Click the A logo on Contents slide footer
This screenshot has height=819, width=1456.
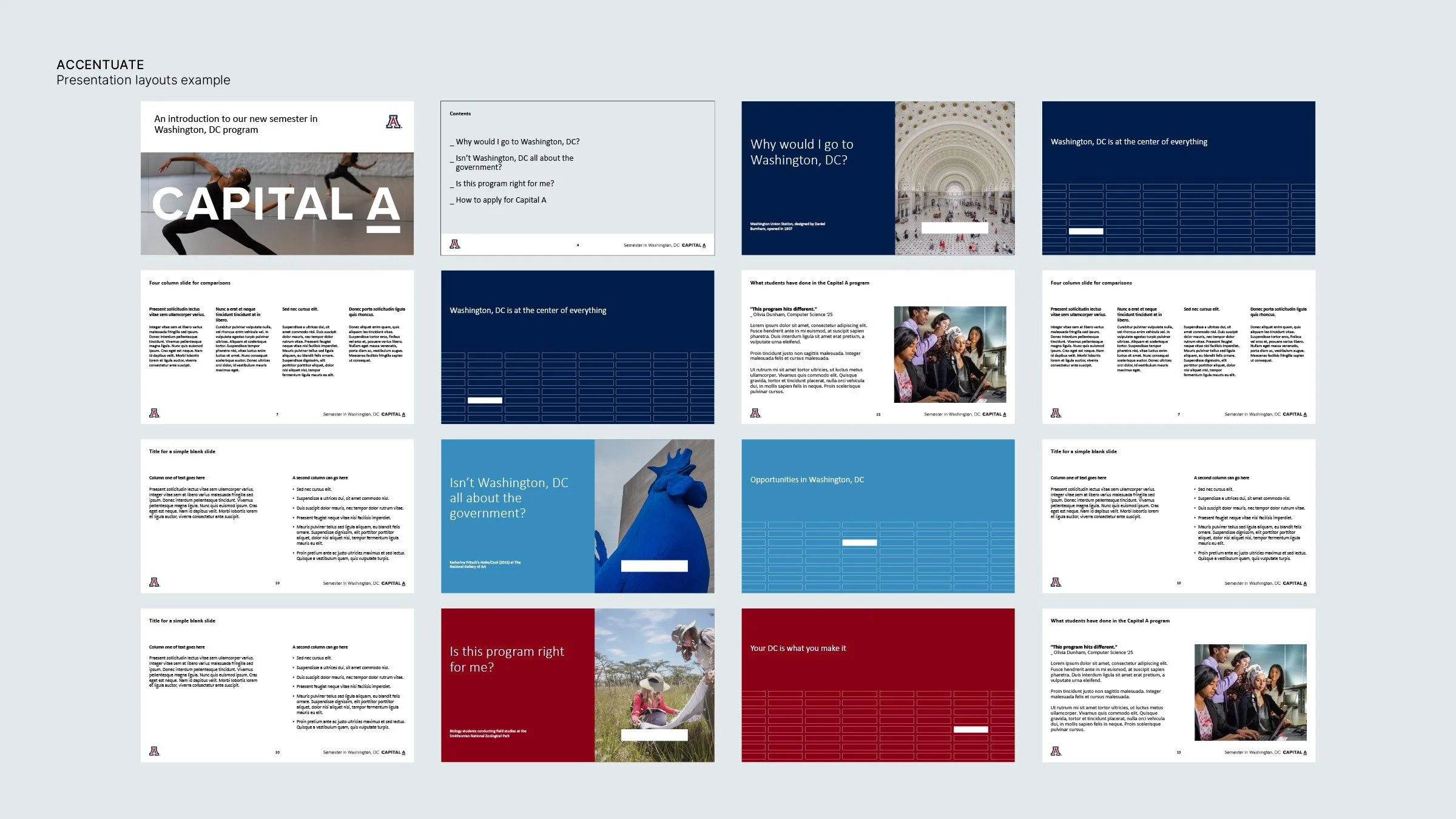[455, 244]
